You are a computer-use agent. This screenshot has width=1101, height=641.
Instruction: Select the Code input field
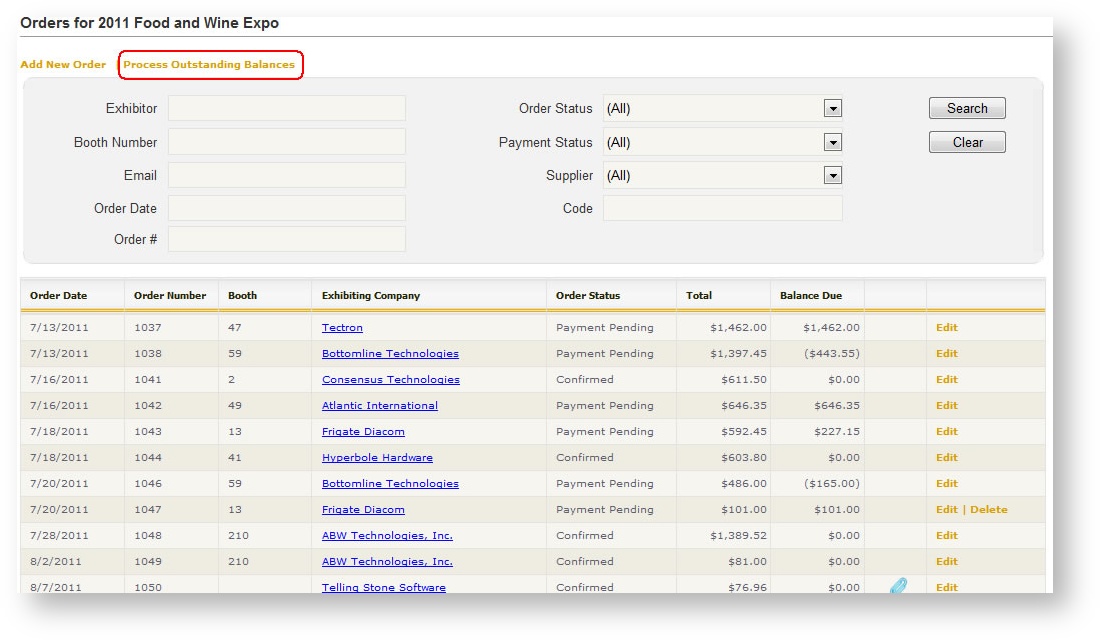[x=722, y=208]
